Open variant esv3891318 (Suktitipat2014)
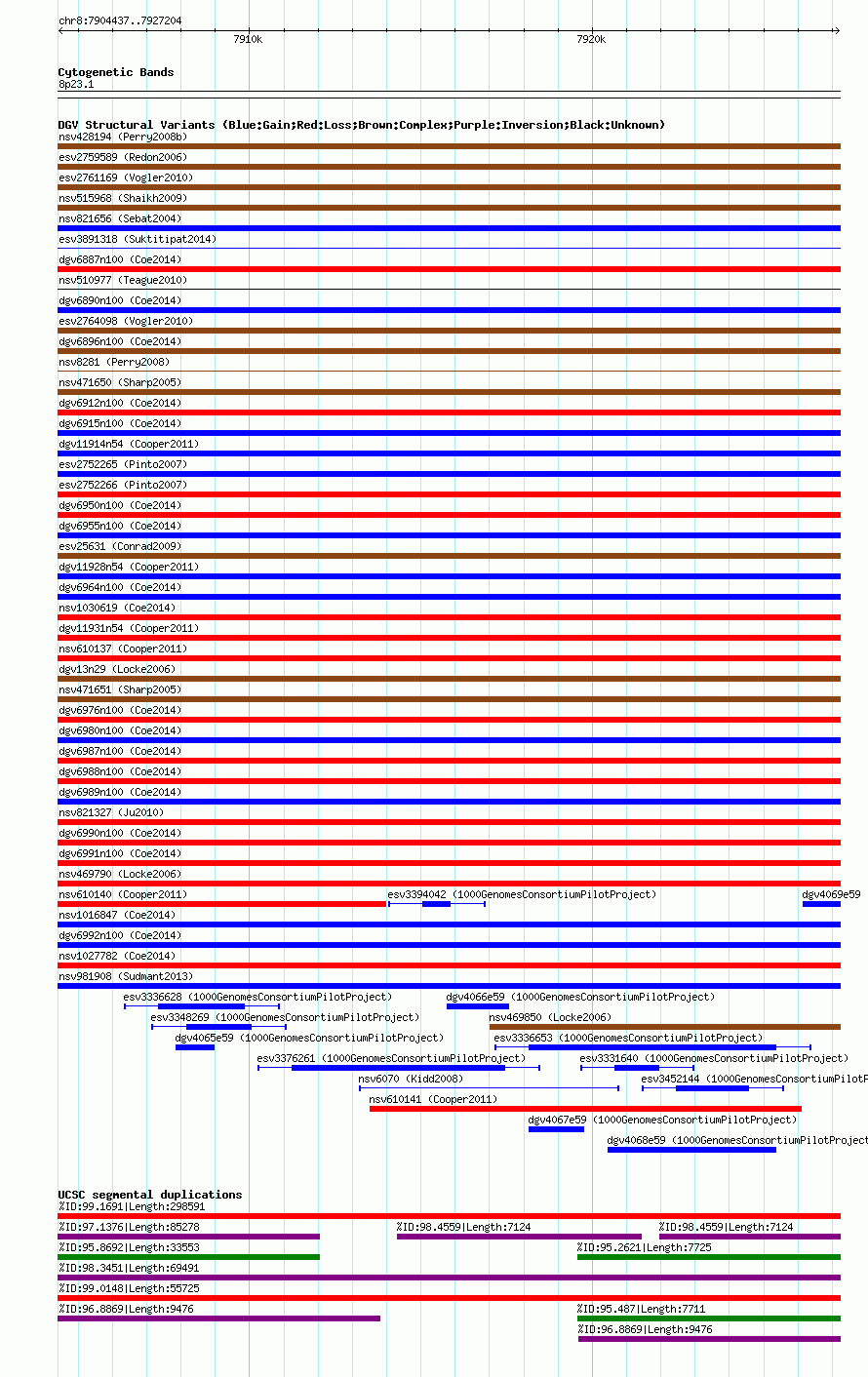Viewport: 868px width, 1377px height. [x=138, y=239]
